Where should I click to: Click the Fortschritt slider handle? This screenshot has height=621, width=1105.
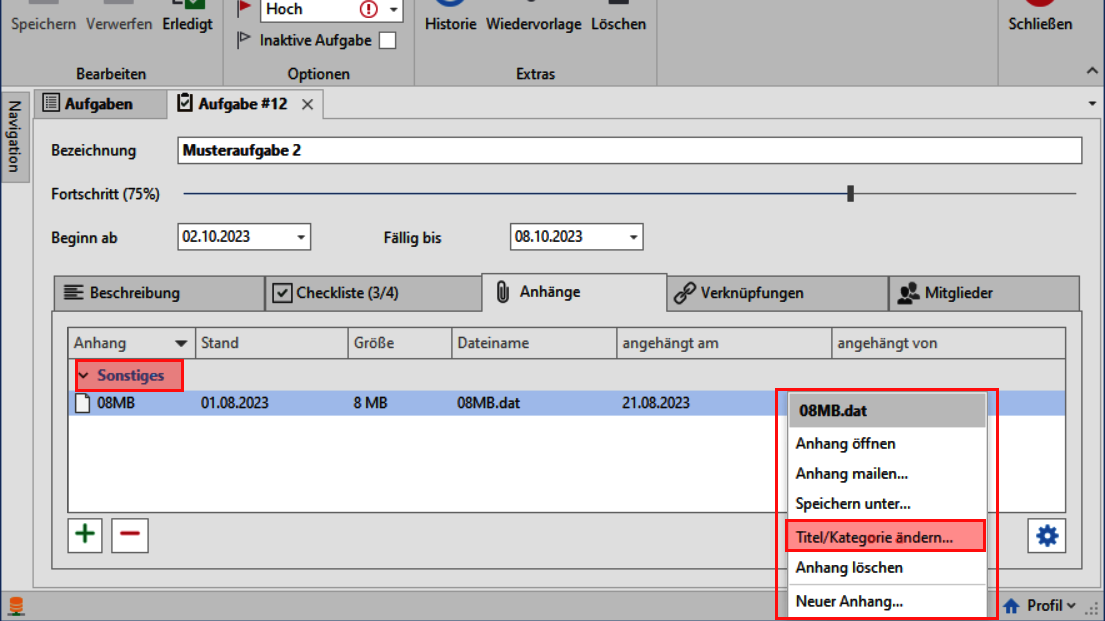pyautogui.click(x=850, y=194)
